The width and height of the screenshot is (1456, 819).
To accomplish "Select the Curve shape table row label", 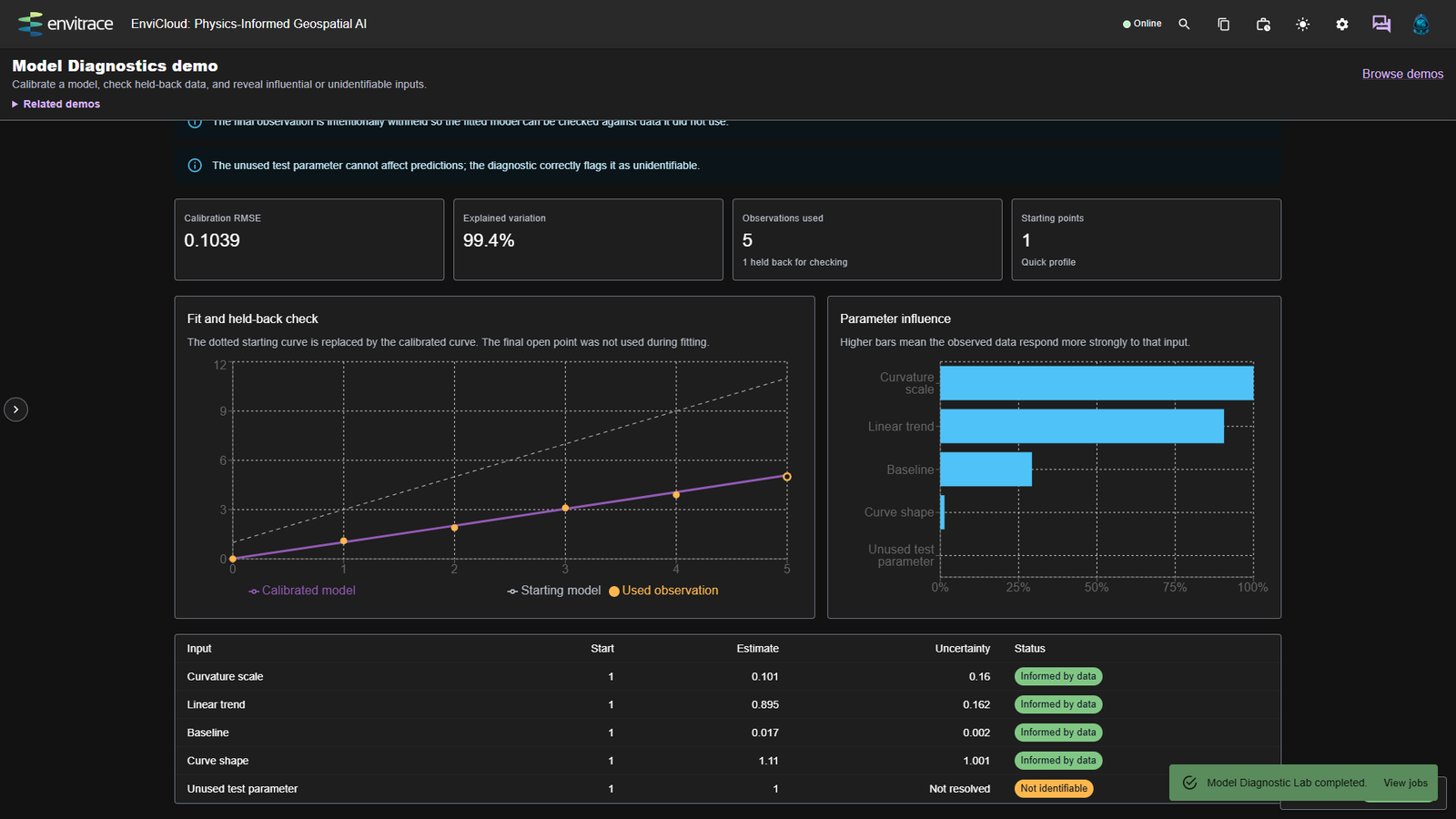I will (x=217, y=762).
